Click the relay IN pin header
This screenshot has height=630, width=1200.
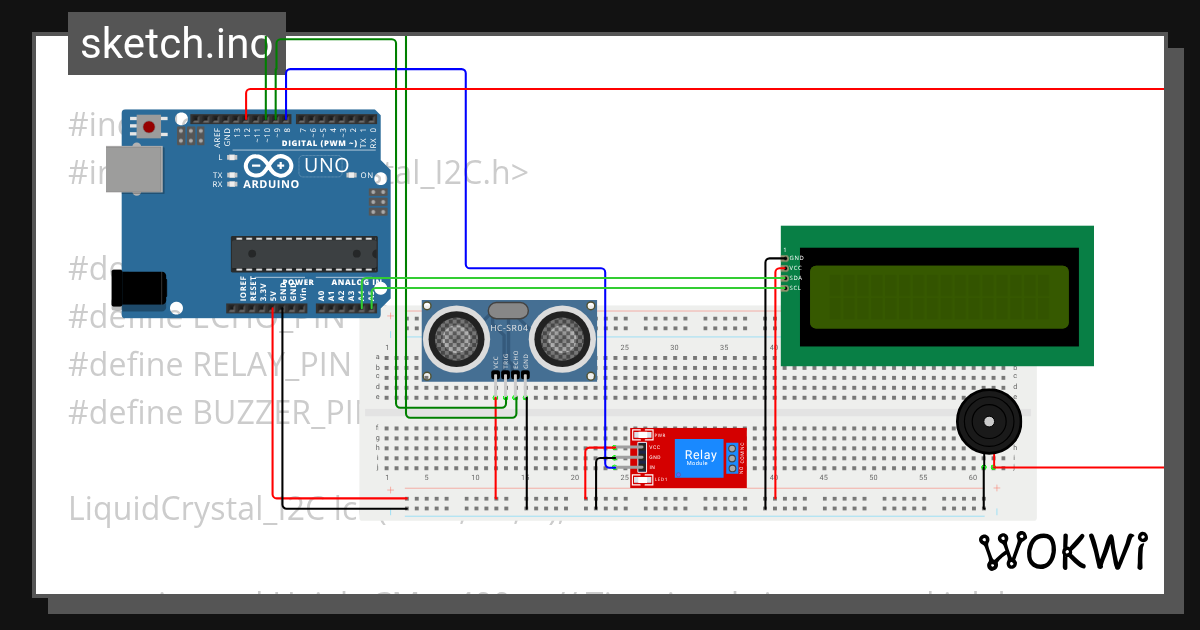(642, 467)
